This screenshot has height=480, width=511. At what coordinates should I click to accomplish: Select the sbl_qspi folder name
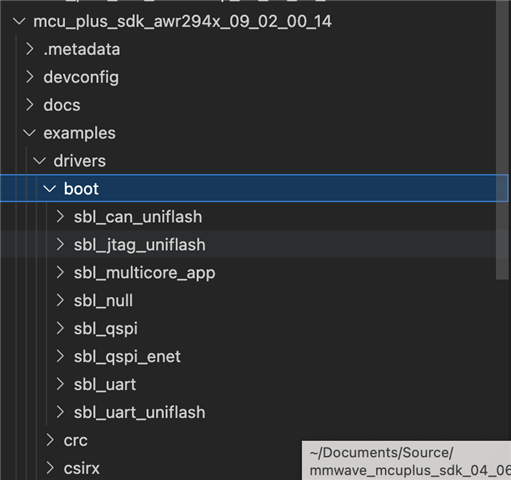tap(106, 329)
